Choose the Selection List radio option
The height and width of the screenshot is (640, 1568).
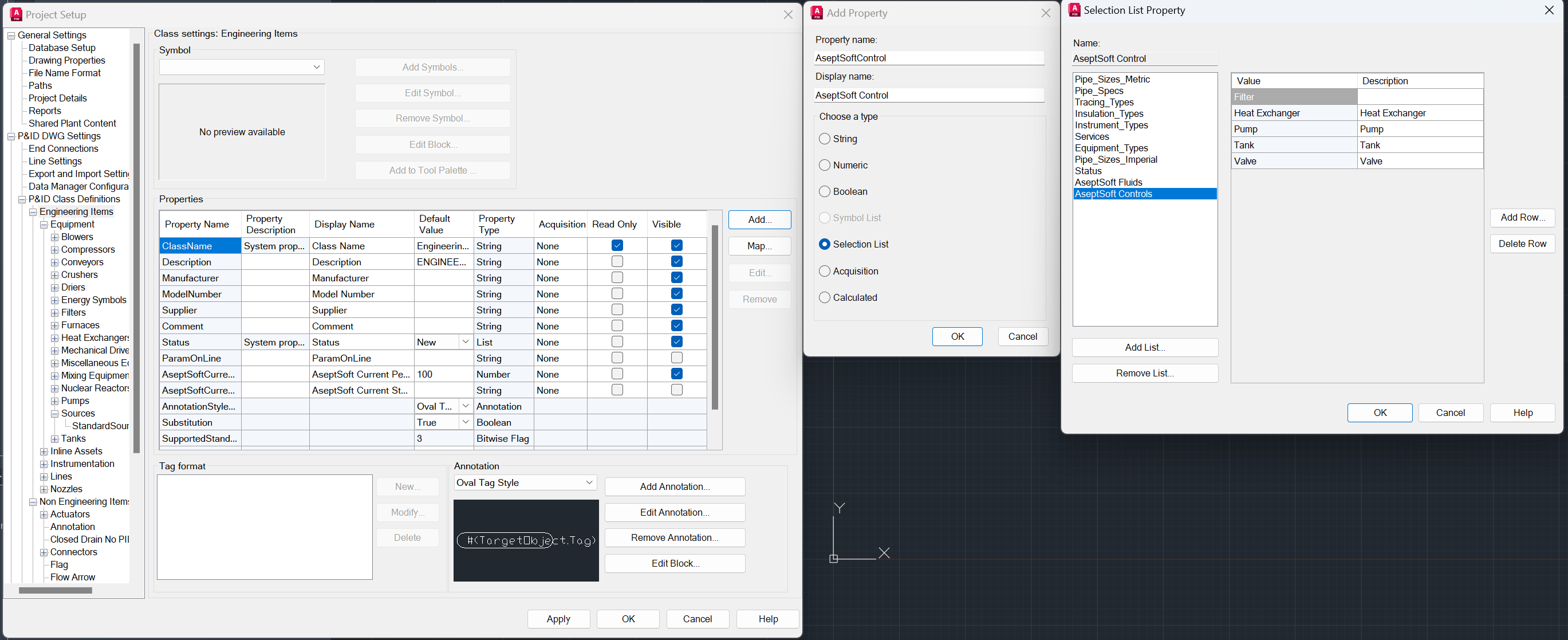tap(825, 244)
